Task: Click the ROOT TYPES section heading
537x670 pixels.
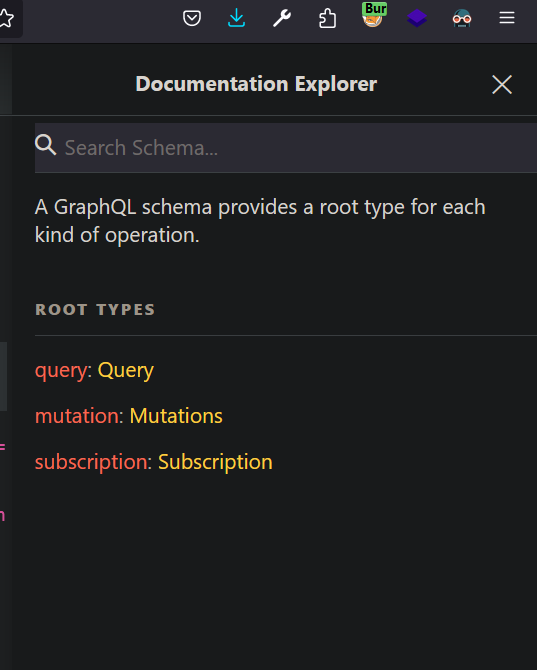Action: pyautogui.click(x=95, y=309)
